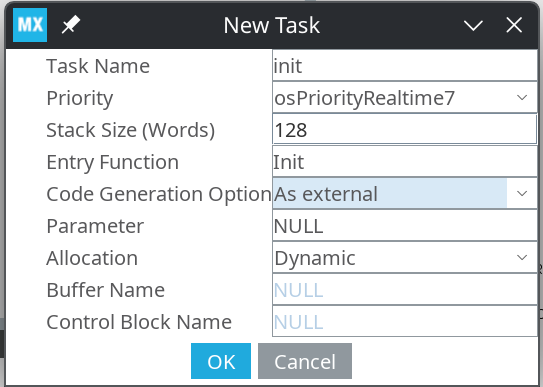Open Code Generation Option dropdown As external
This screenshot has height=387, width=543.
(x=405, y=193)
